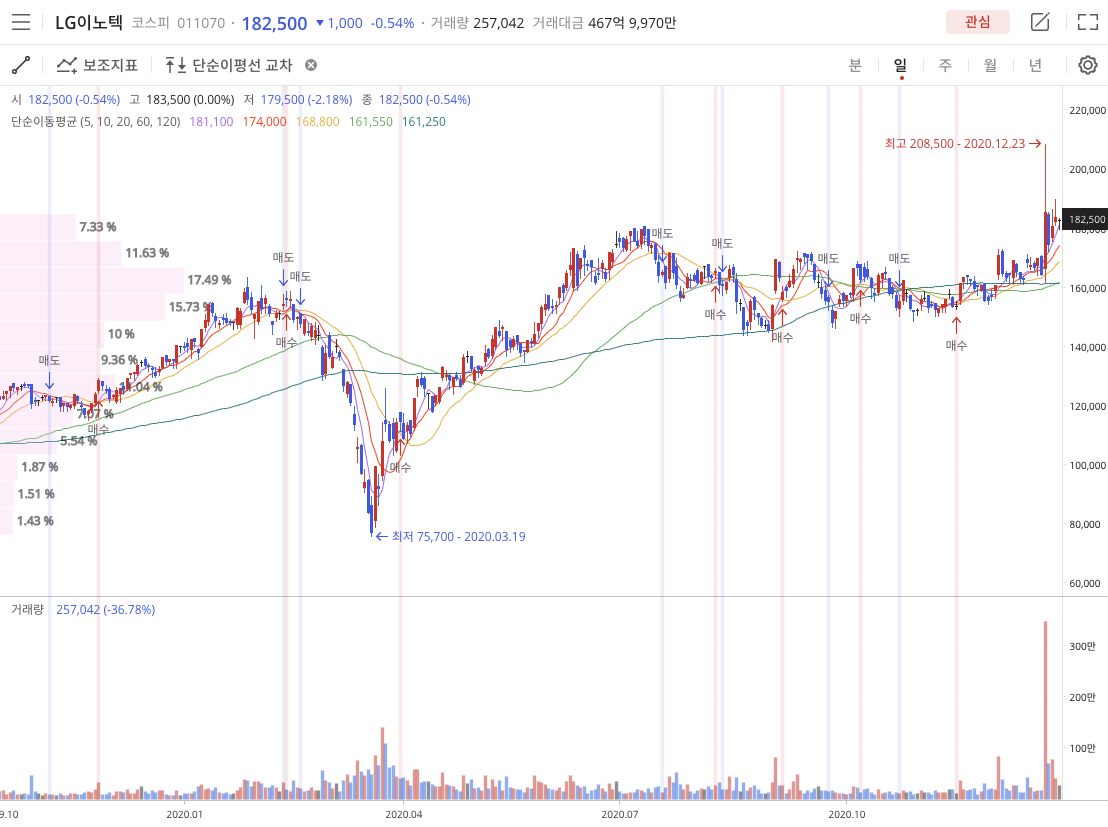Open the memo edit icon
1108x827 pixels.
1039,22
